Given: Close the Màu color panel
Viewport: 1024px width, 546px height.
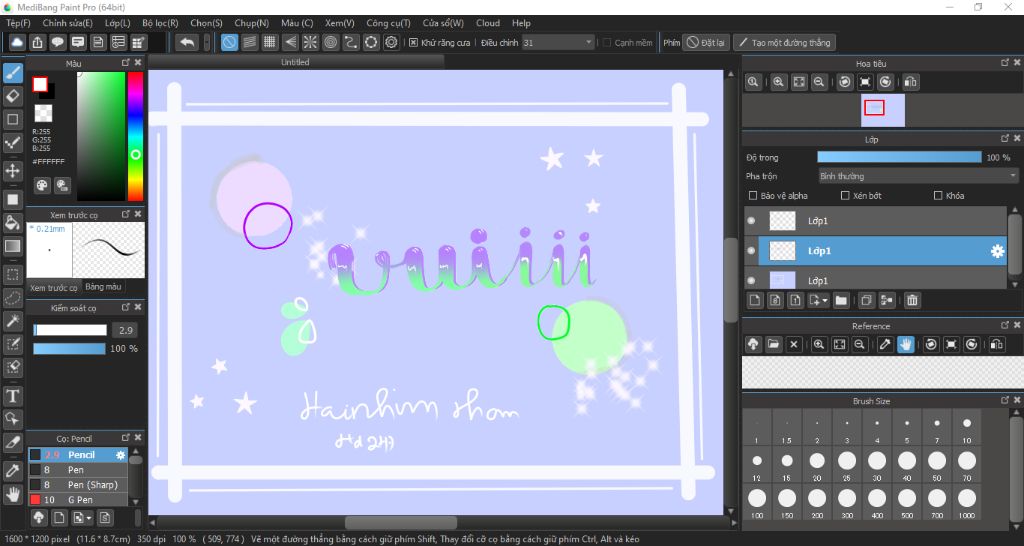Looking at the screenshot, I should pos(138,63).
